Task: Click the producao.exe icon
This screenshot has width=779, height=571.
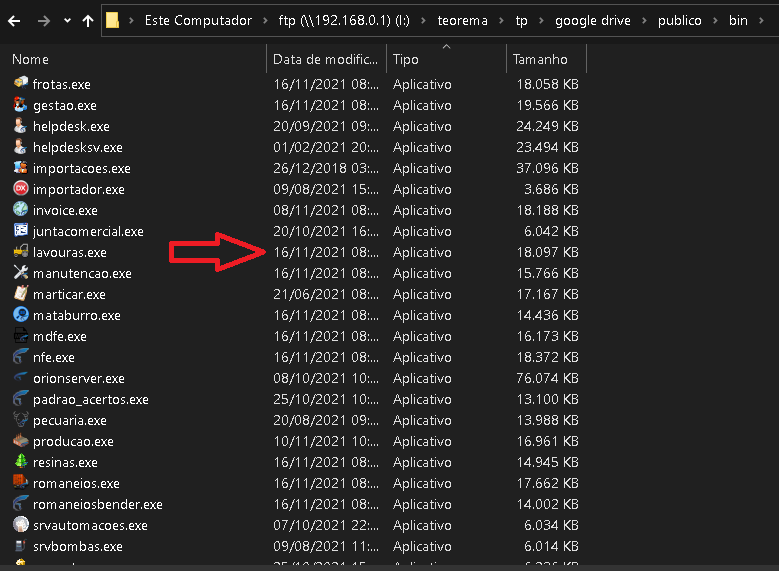Action: (21, 440)
